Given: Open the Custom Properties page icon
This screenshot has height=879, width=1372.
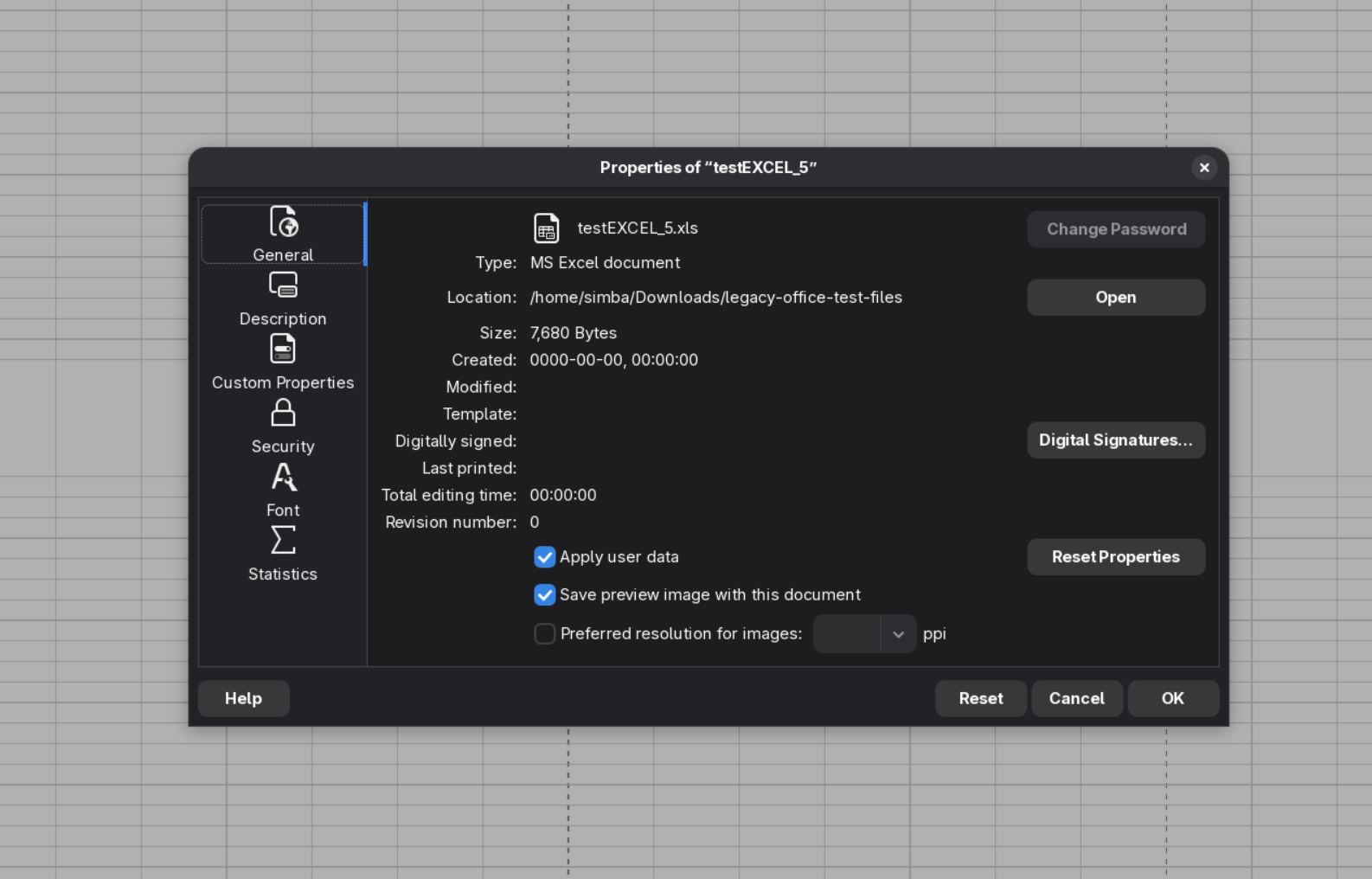Looking at the screenshot, I should (x=283, y=349).
